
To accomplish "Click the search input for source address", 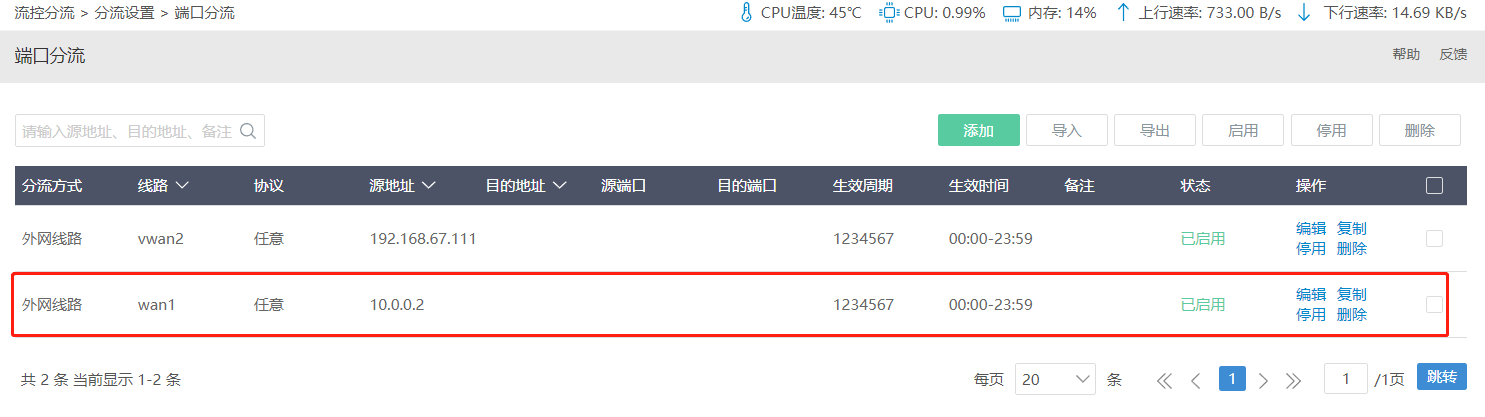I will click(x=127, y=131).
